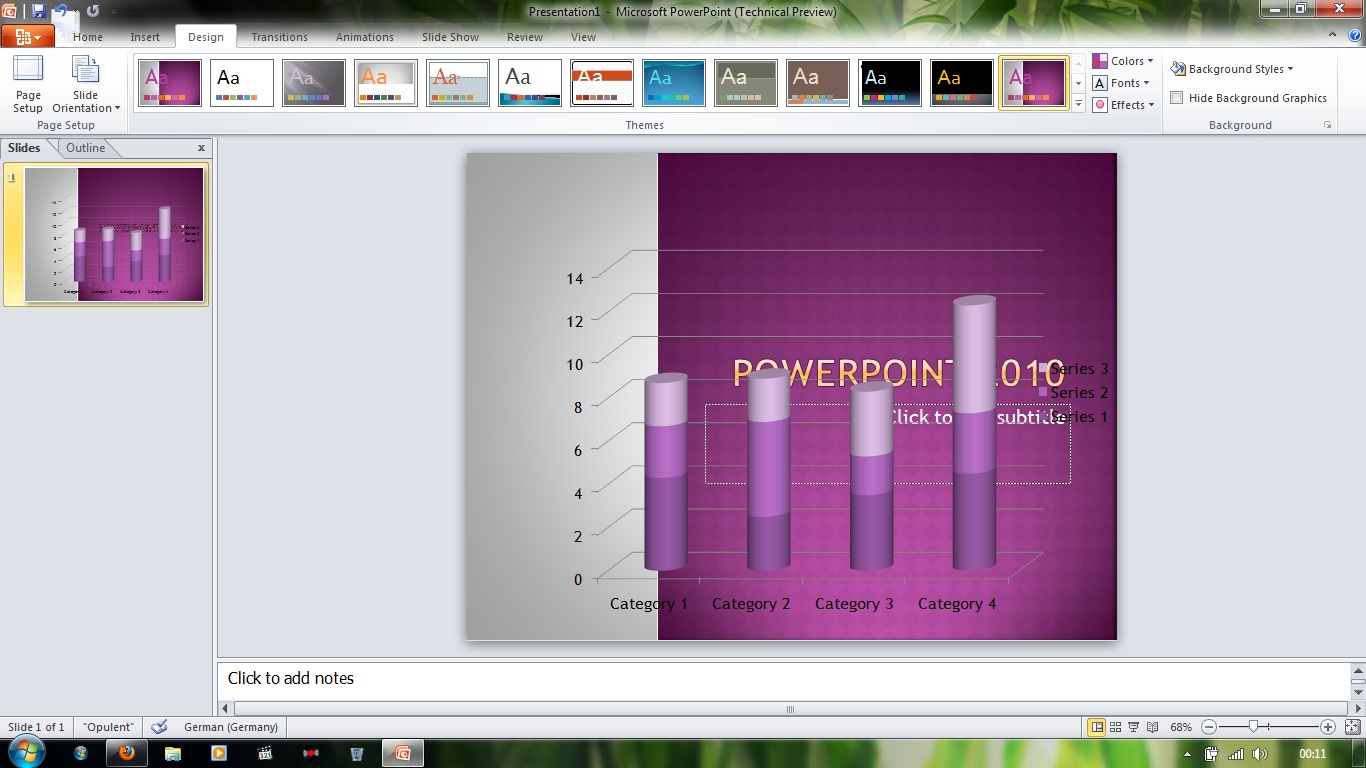This screenshot has width=1366, height=768.
Task: Switch to Slide Sorter view
Action: pos(1116,727)
